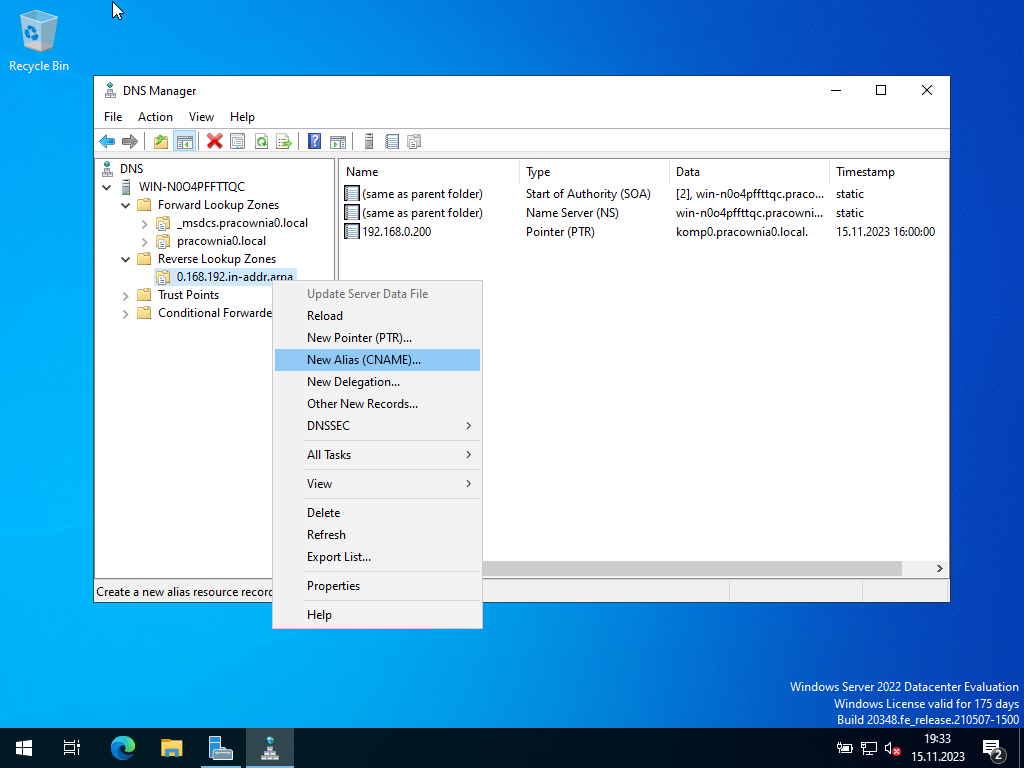Collapse the WIN-N0O4PFFTTQC server node

pos(107,187)
